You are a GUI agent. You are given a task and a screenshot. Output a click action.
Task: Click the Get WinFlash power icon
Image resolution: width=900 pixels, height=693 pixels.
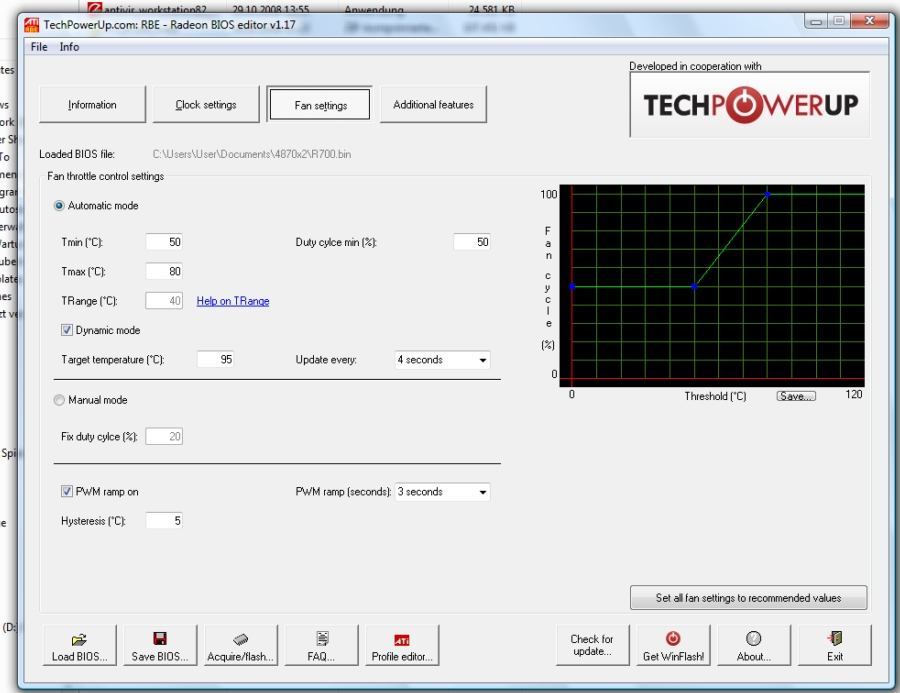(x=673, y=638)
